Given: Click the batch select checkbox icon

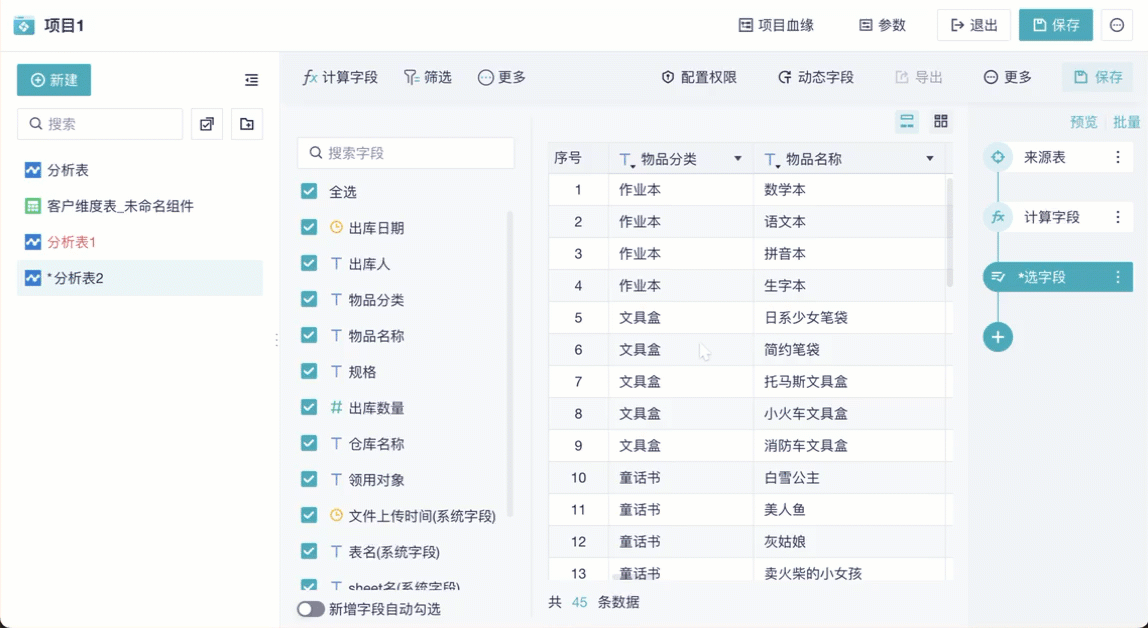Looking at the screenshot, I should [207, 124].
